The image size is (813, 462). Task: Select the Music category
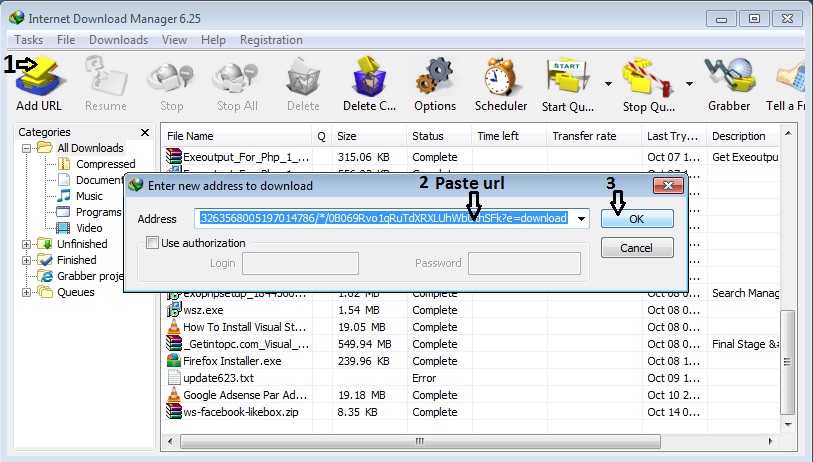[89, 196]
